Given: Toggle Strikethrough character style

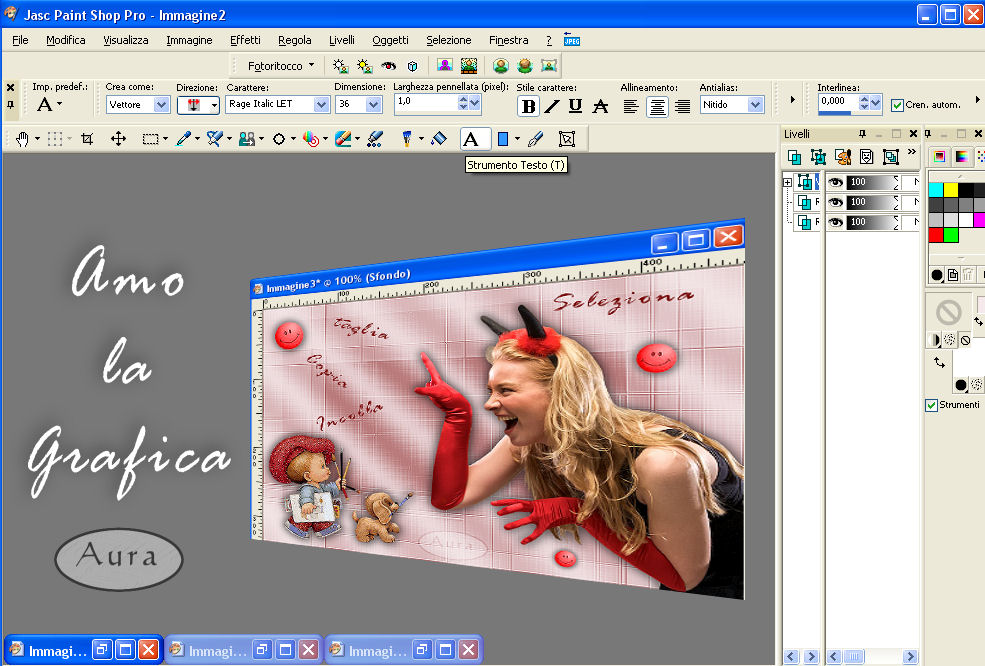Looking at the screenshot, I should tap(601, 106).
